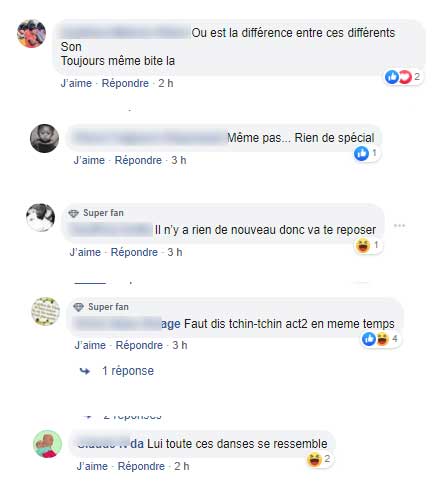443x494 pixels.
Task: Open reactions on the 'Toujours même bite la' comment
Action: click(403, 77)
